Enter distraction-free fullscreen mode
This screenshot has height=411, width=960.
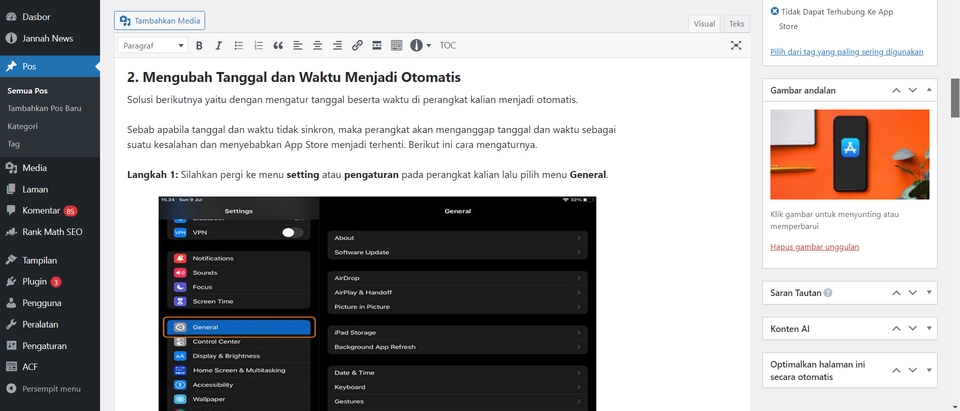736,45
